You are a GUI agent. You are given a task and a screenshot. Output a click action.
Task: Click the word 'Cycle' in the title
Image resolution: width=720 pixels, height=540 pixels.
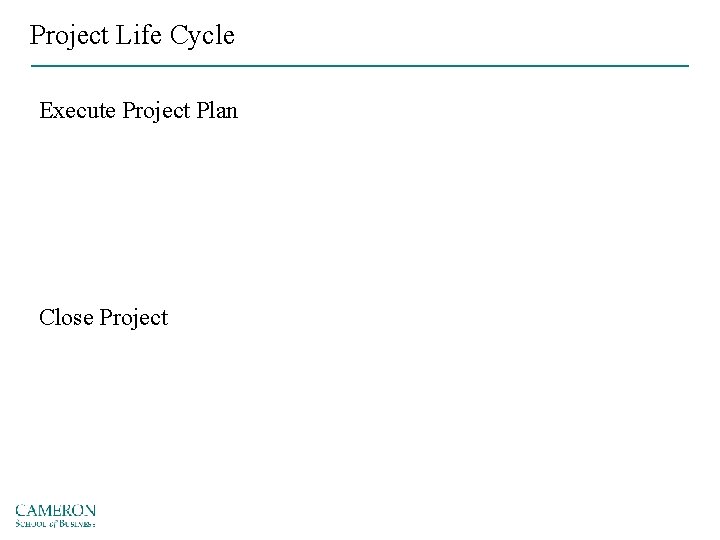point(202,36)
